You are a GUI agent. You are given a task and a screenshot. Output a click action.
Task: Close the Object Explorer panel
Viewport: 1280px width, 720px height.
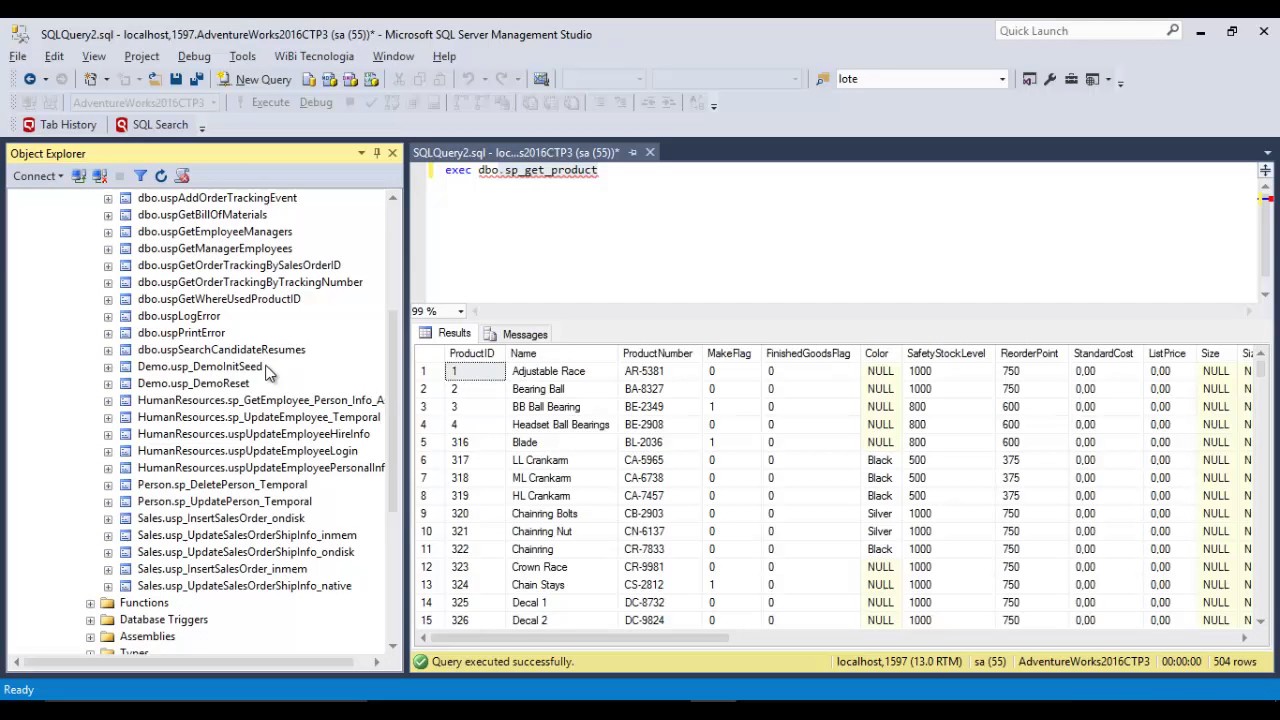[392, 153]
